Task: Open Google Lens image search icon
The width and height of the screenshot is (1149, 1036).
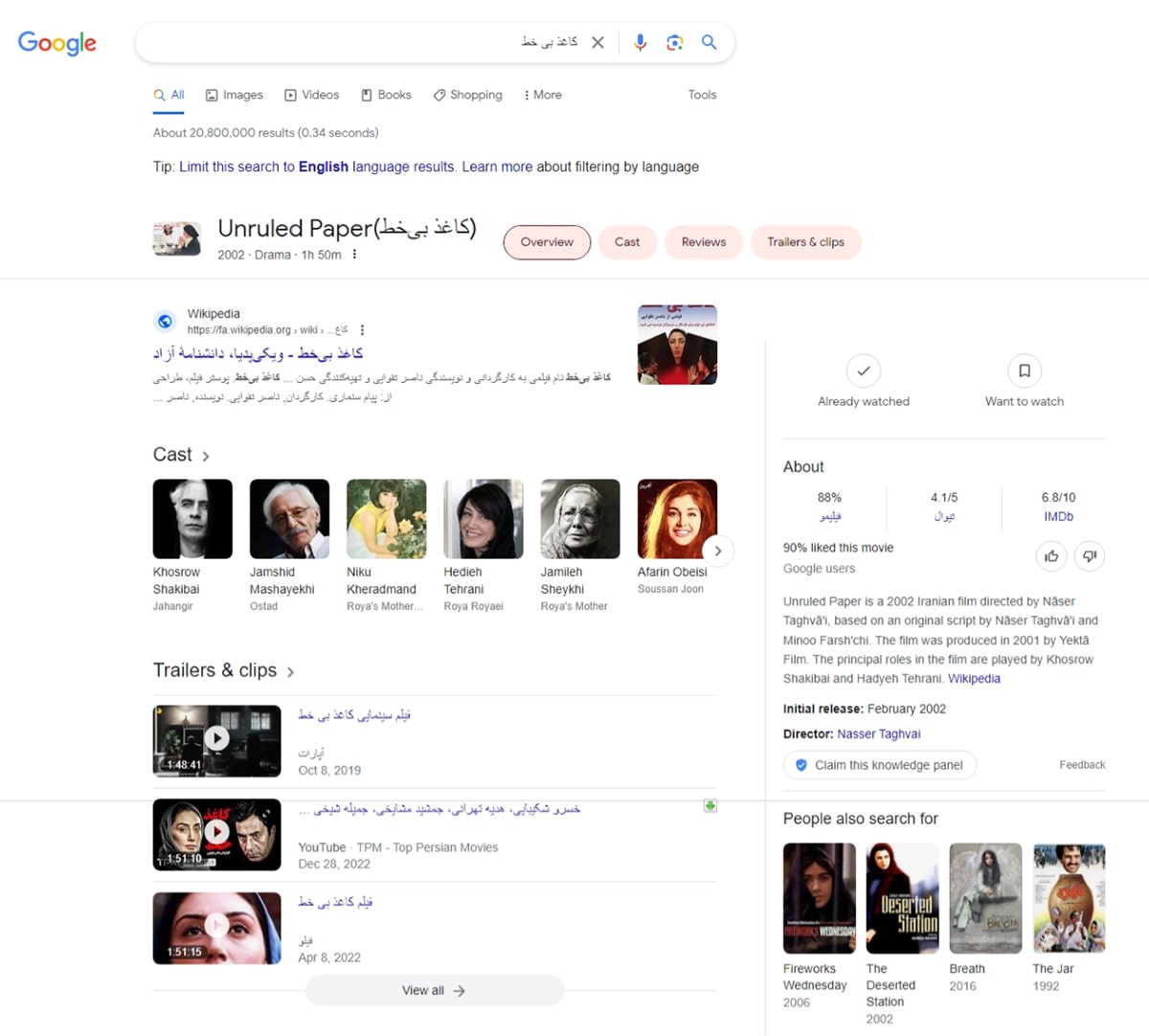Action: pos(675,42)
